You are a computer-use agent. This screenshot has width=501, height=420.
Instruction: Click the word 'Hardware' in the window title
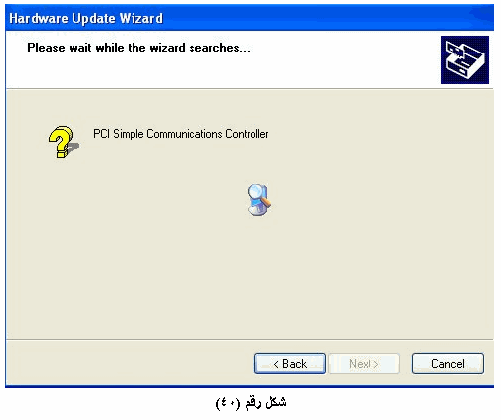coord(39,18)
